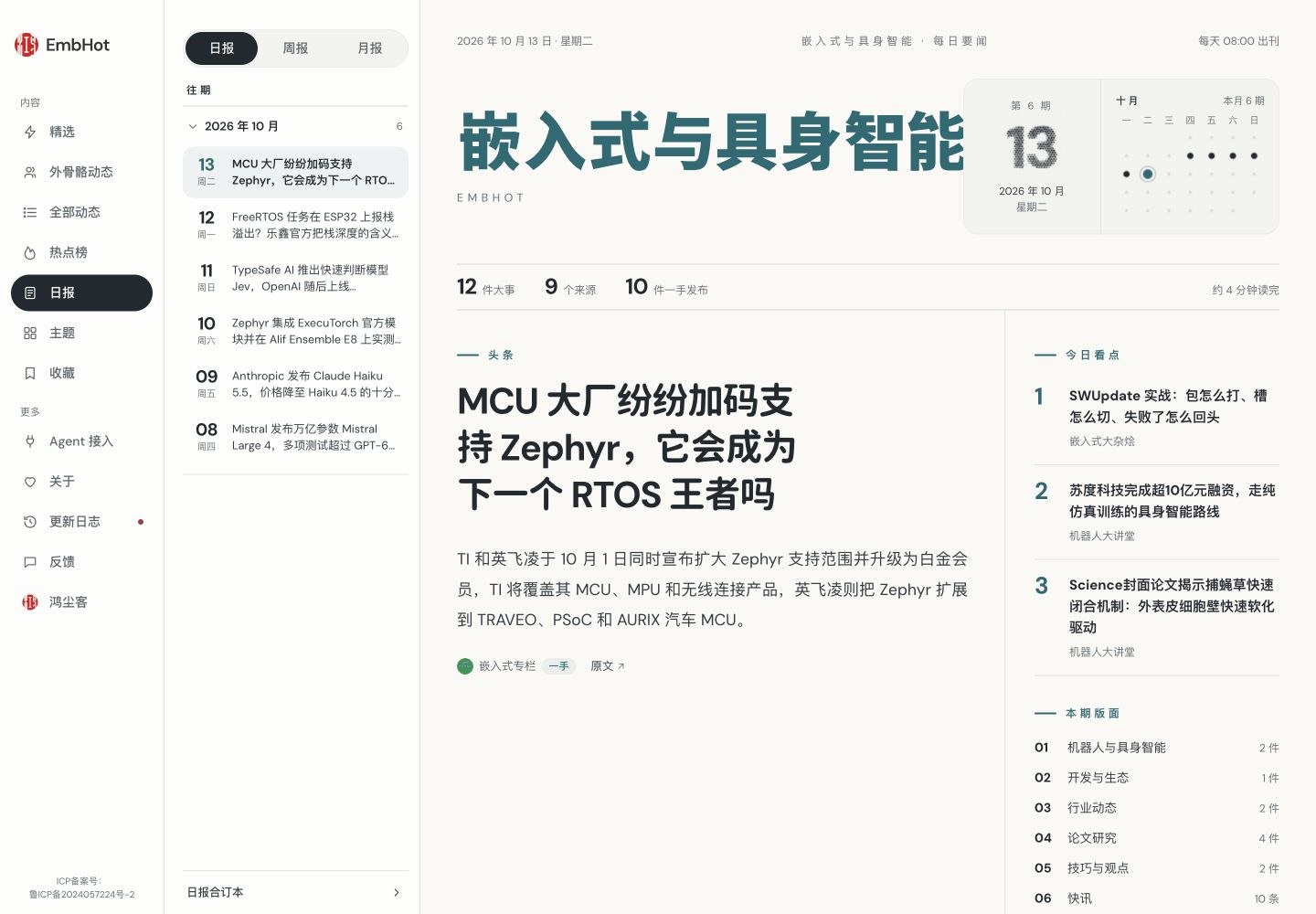
Task: Open the headline 原文 external link
Action: coord(608,666)
